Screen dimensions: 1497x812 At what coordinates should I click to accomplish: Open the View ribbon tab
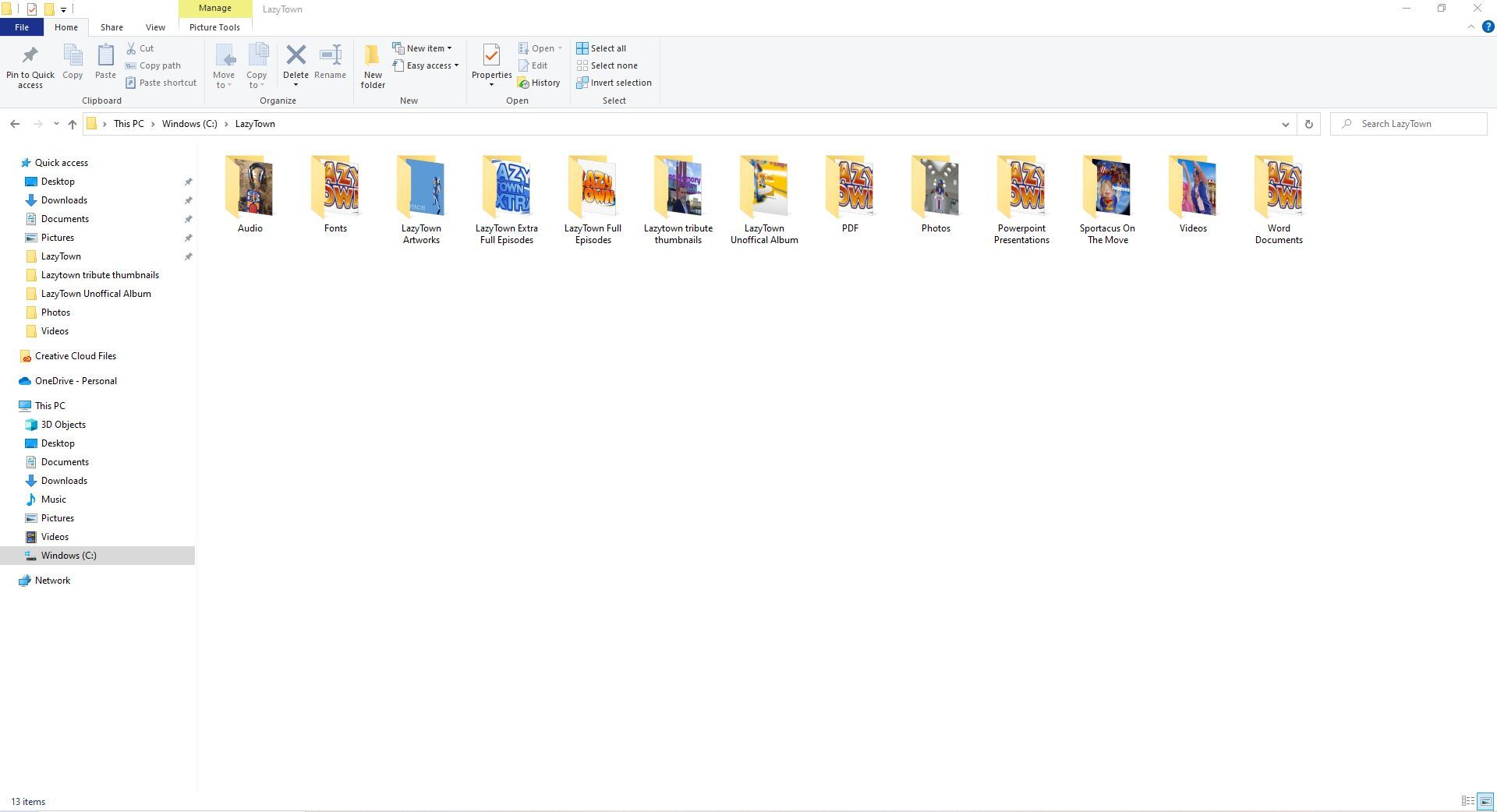point(155,27)
